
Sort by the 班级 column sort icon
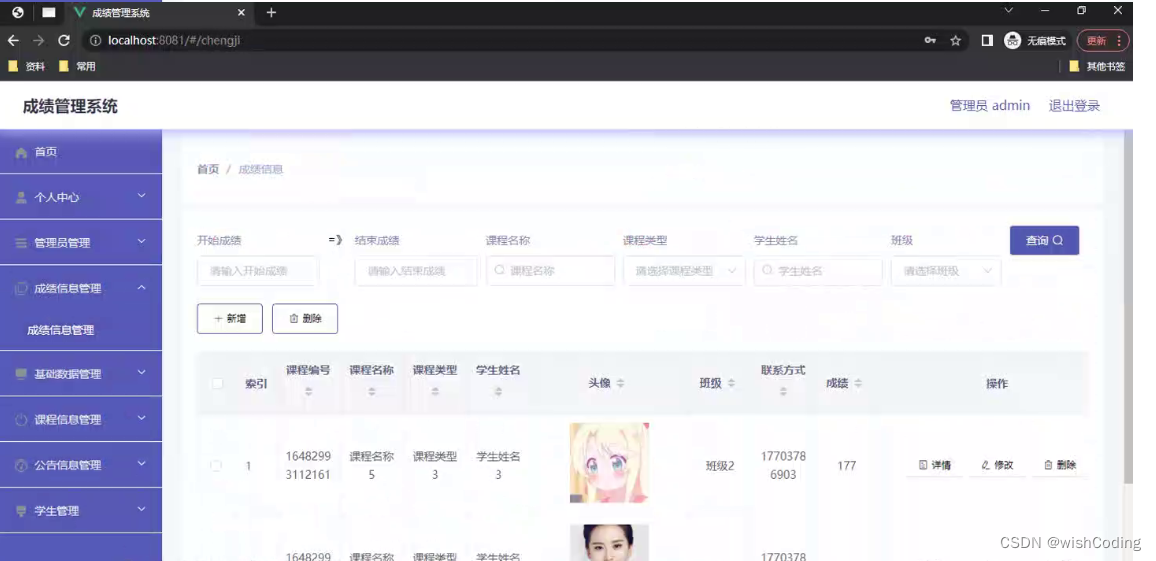(x=731, y=383)
